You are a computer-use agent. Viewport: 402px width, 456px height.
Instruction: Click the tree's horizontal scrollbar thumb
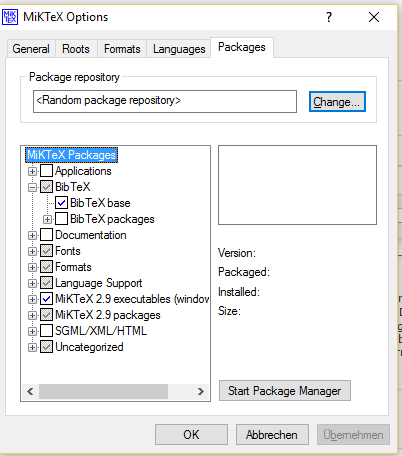point(103,391)
